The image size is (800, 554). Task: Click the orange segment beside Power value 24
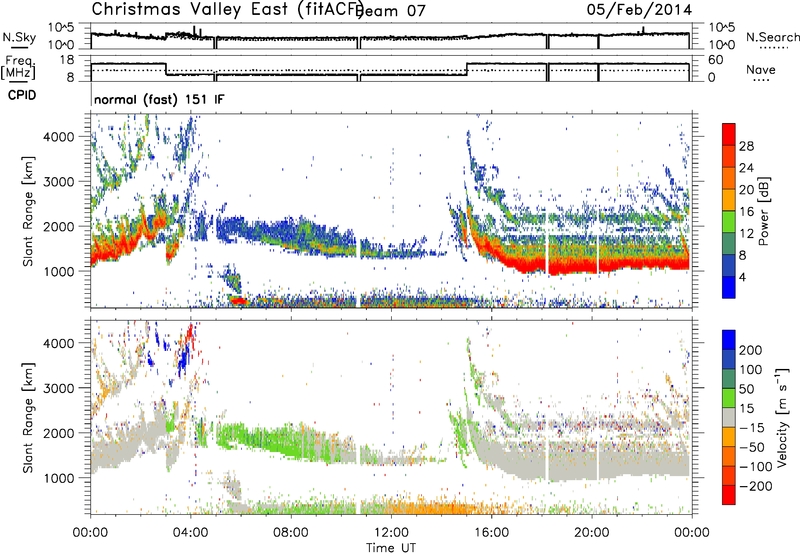click(729, 178)
